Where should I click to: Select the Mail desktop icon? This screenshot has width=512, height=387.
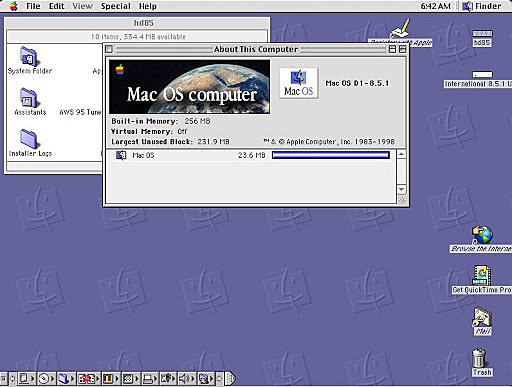pos(482,317)
